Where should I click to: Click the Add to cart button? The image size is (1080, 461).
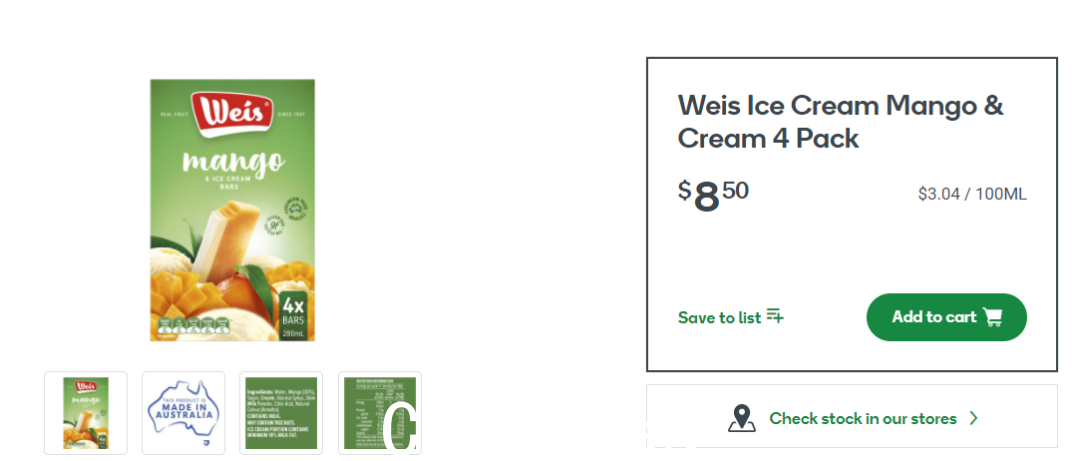pyautogui.click(x=946, y=317)
